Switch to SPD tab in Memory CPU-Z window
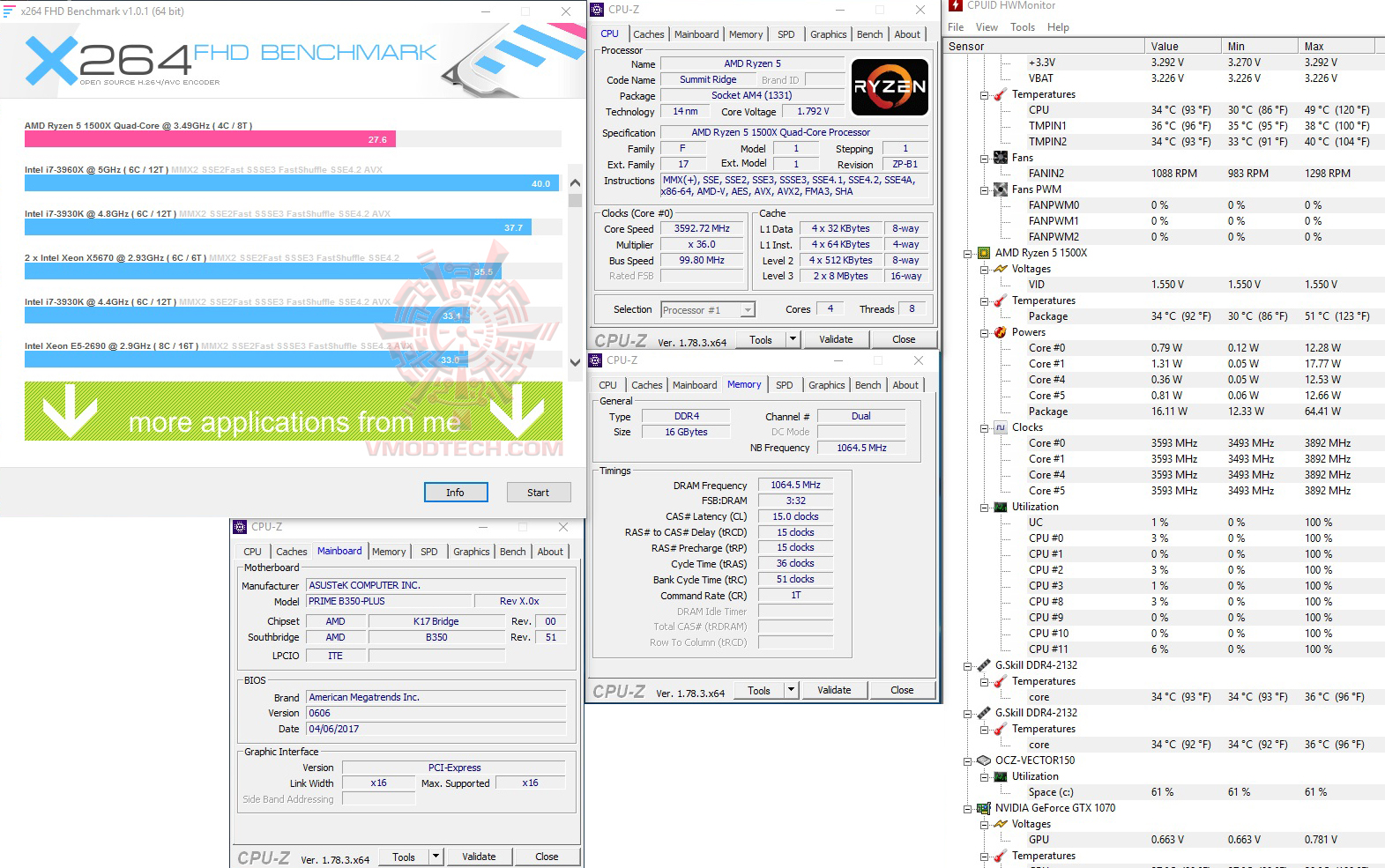This screenshot has height=868, width=1385. click(x=785, y=385)
